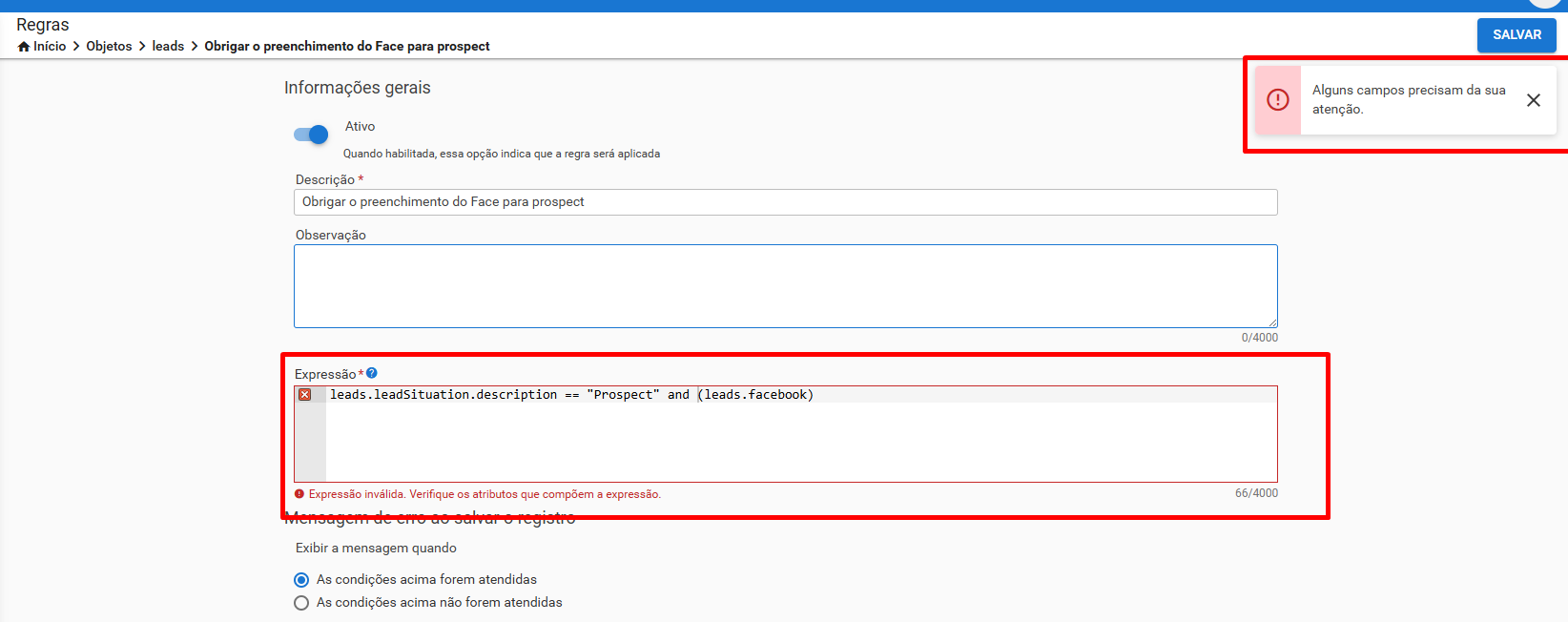This screenshot has width=1568, height=622.
Task: Click the 0/4000 character counter
Action: pyautogui.click(x=1259, y=338)
